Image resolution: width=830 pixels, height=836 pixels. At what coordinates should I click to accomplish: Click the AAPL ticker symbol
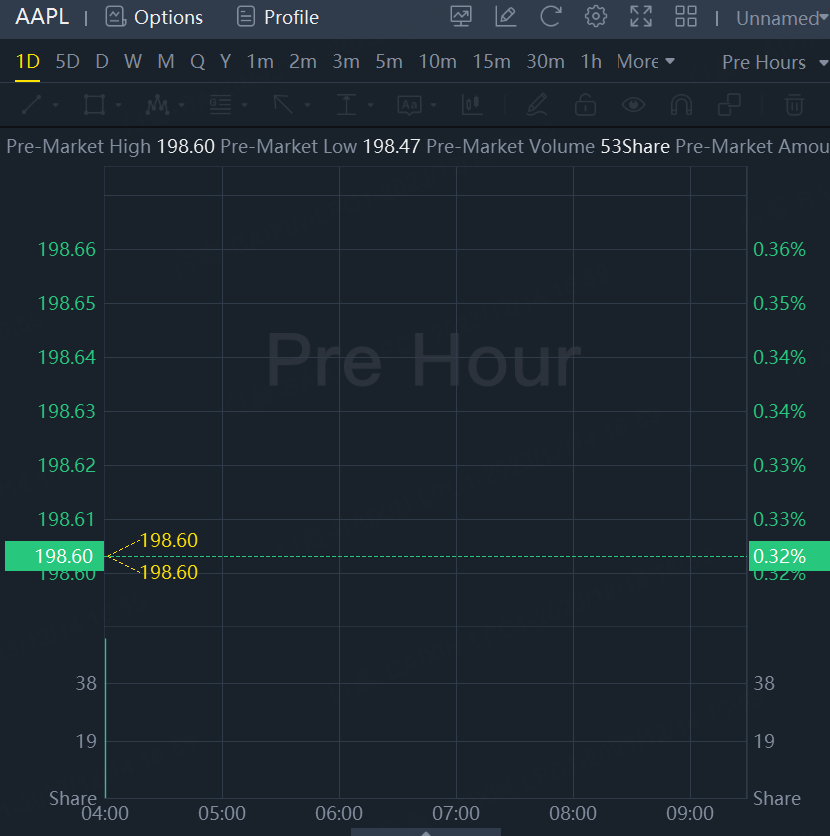[x=42, y=17]
